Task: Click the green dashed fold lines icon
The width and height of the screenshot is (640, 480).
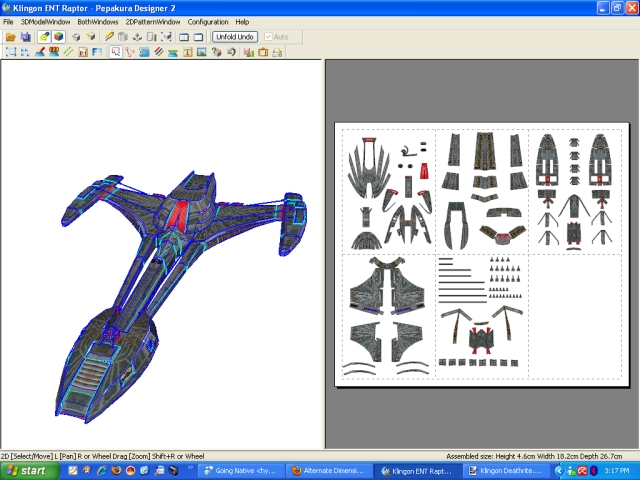Action: pyautogui.click(x=68, y=52)
